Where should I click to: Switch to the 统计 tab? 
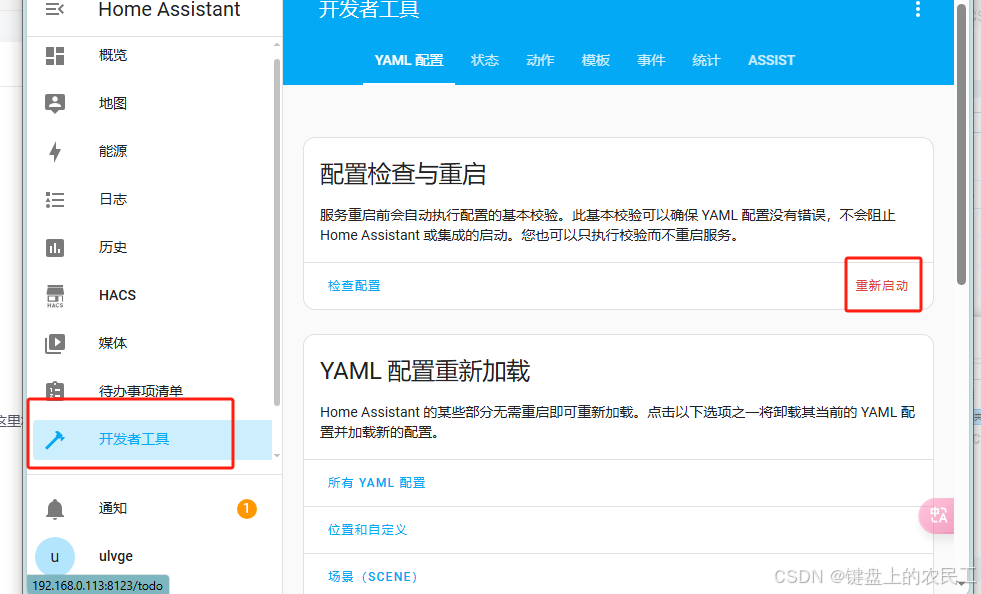click(706, 60)
